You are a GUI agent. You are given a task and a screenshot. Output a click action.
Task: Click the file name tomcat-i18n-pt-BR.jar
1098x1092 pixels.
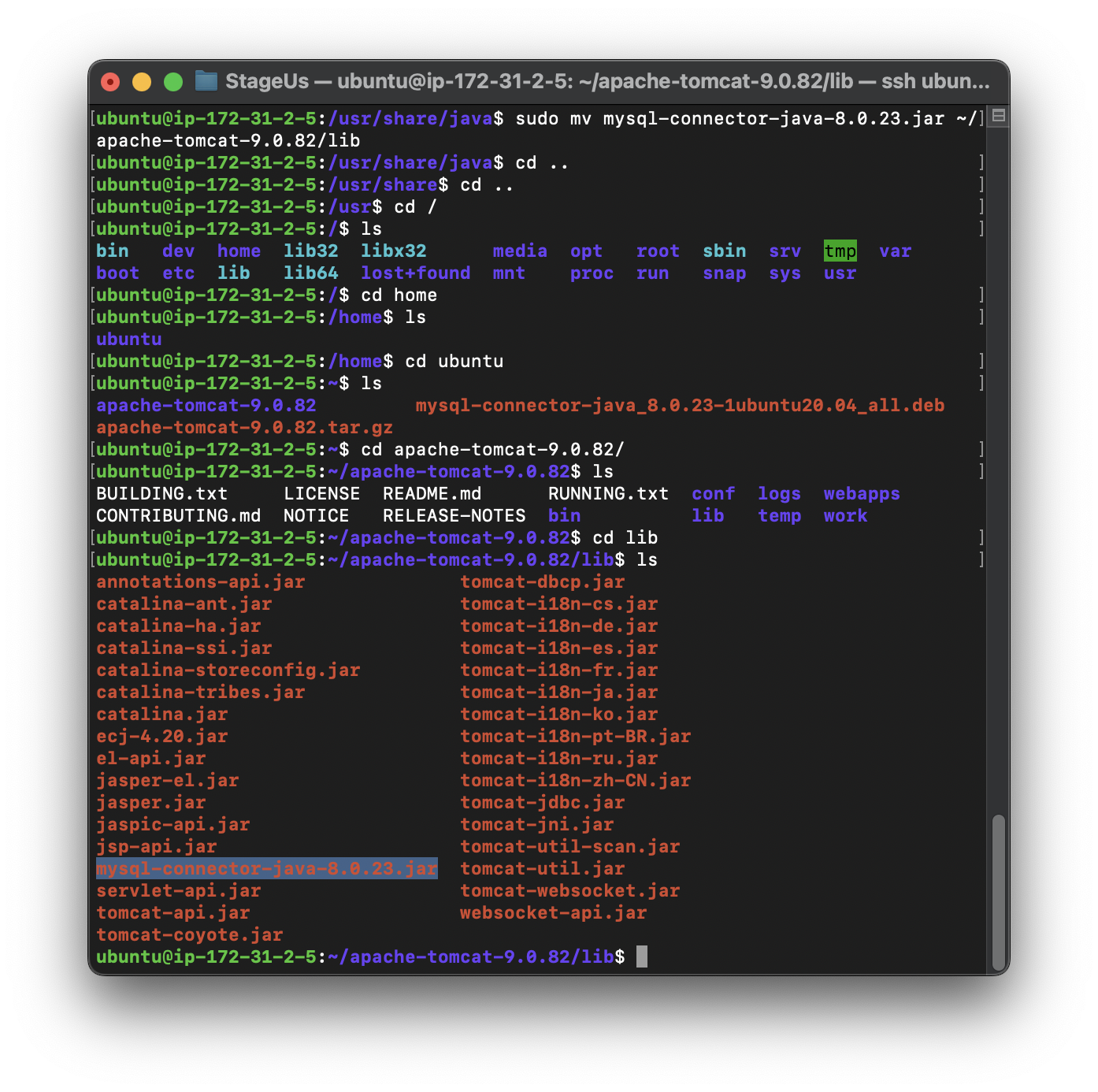pos(576,737)
